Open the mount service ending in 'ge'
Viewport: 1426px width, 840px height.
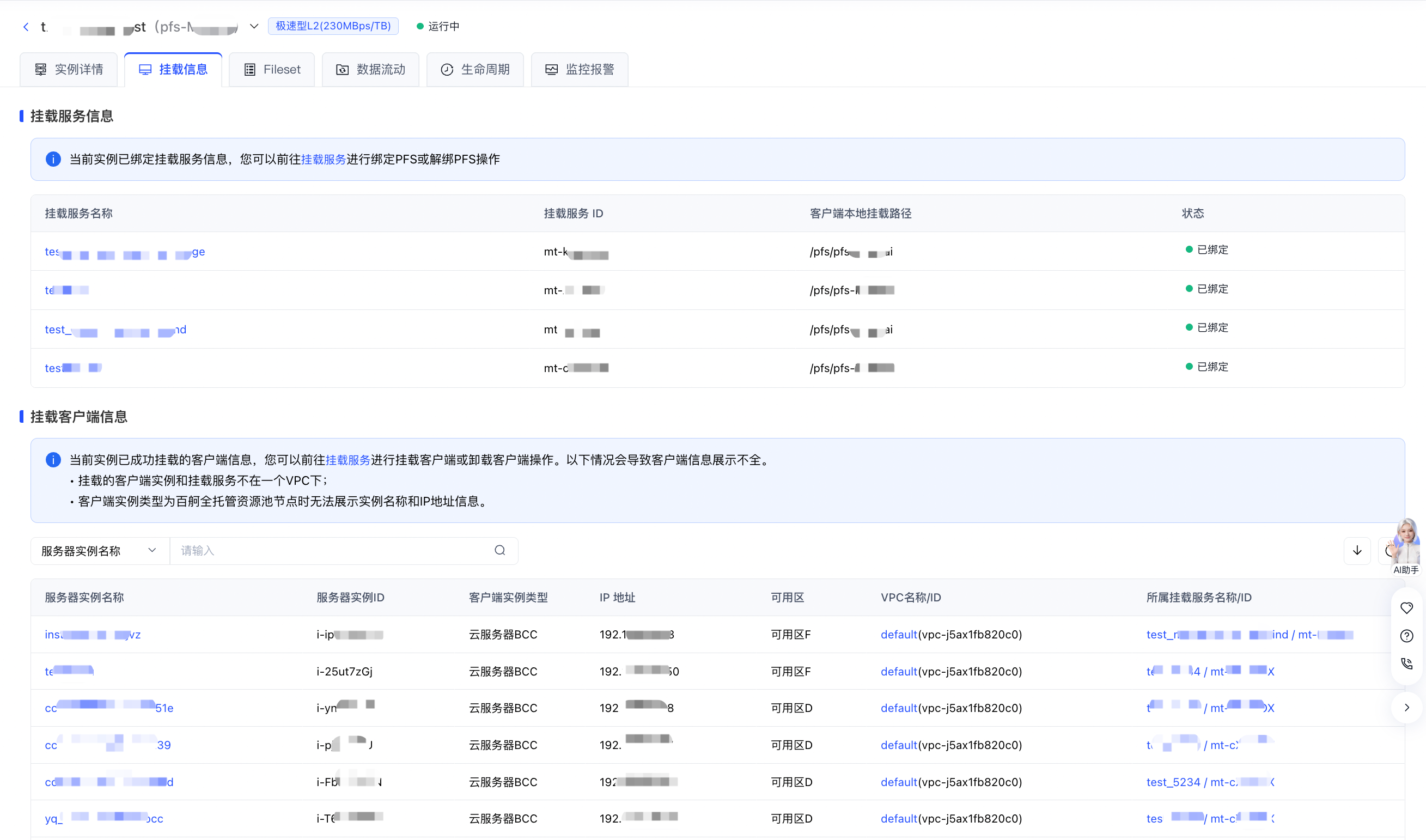(125, 252)
